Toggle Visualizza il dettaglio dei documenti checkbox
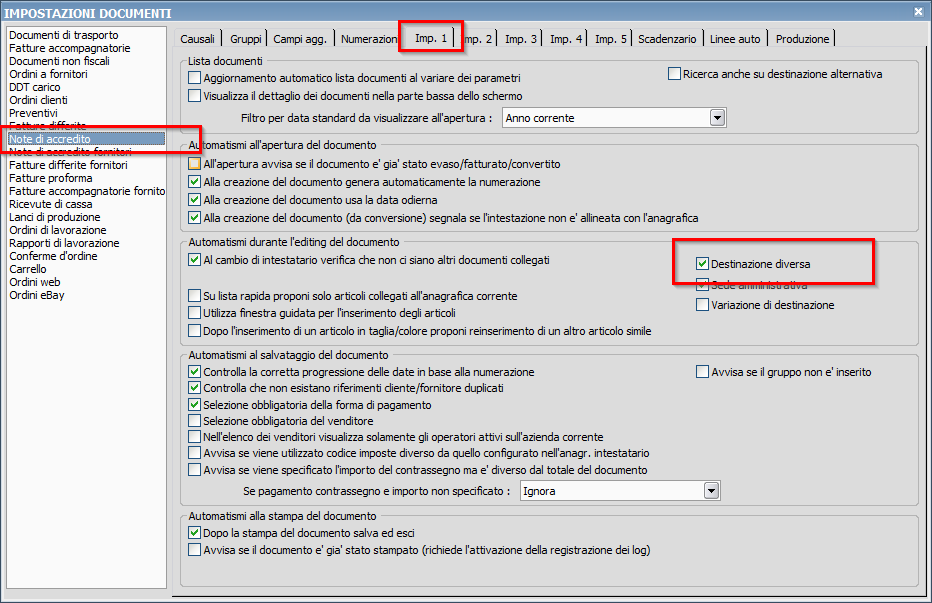Viewport: 932px width, 603px height. (194, 96)
